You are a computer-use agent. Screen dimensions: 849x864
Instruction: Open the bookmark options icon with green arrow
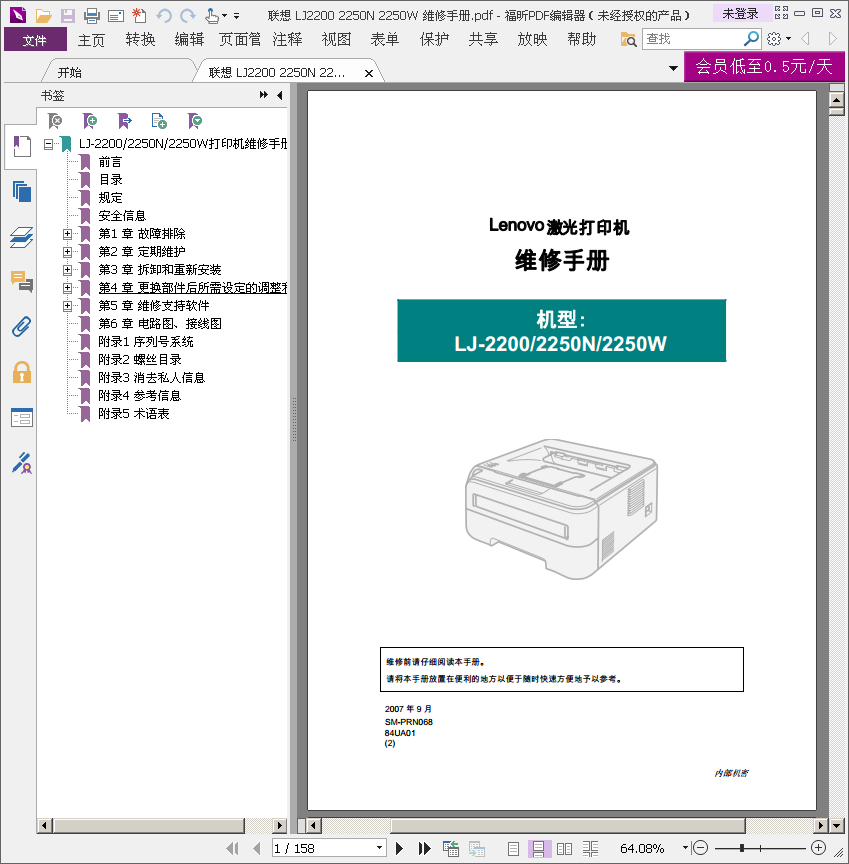(x=194, y=121)
